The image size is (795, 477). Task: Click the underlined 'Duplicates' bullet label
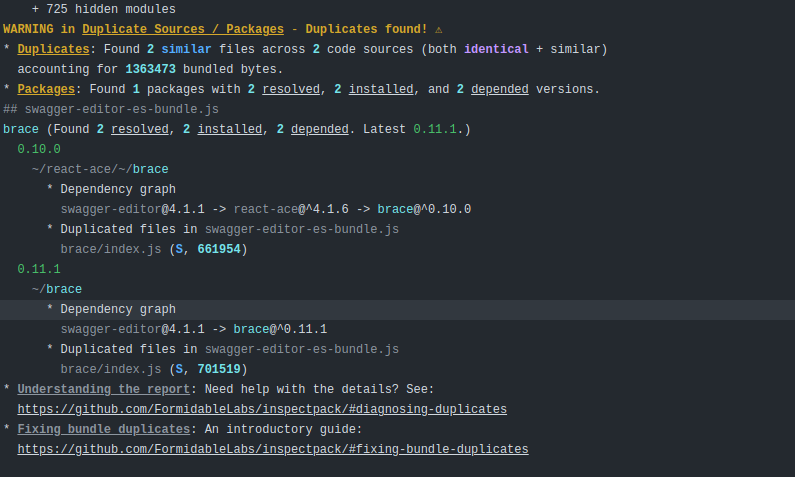[x=53, y=49]
